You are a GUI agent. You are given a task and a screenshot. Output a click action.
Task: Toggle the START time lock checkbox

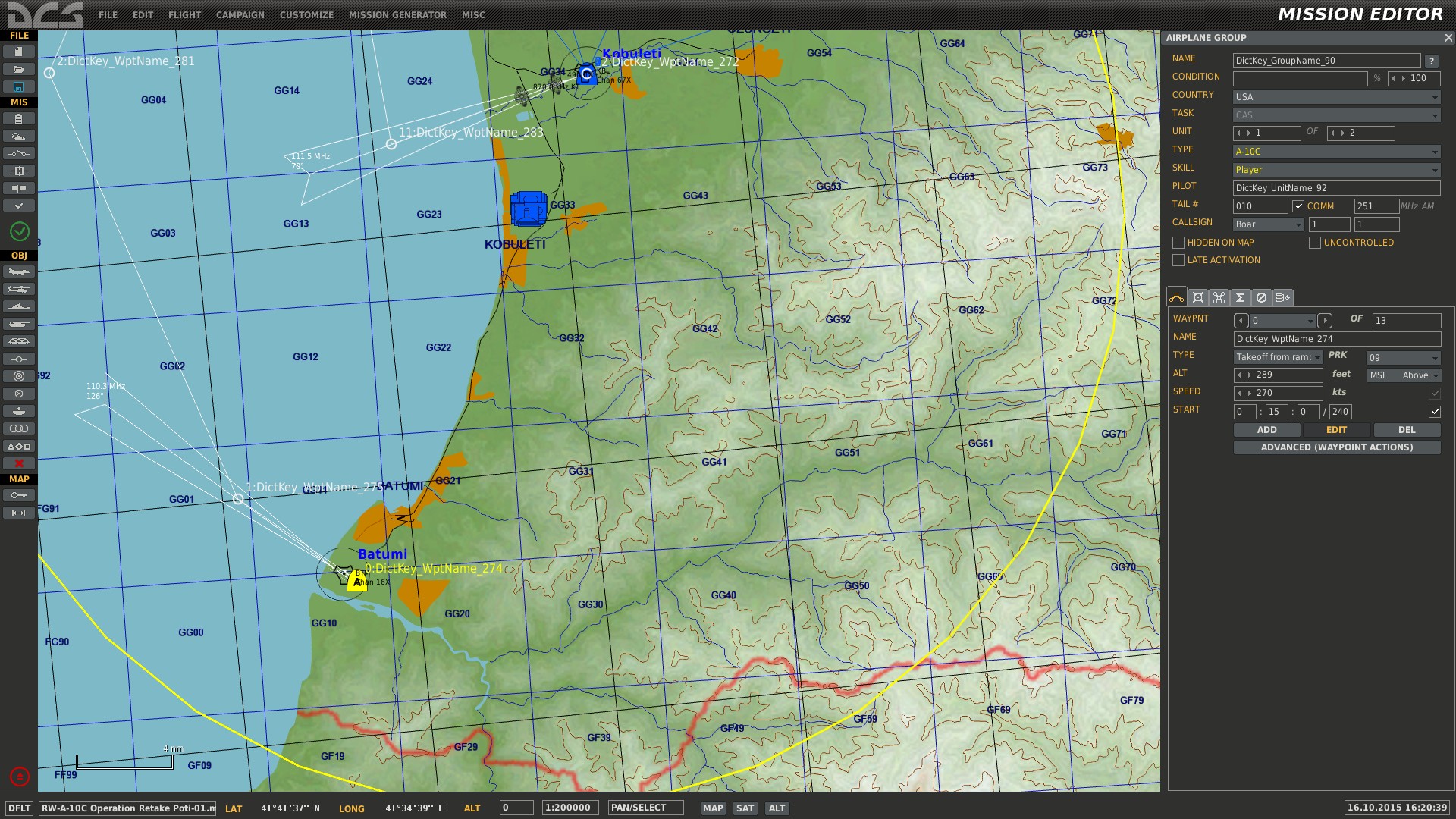[x=1435, y=412]
